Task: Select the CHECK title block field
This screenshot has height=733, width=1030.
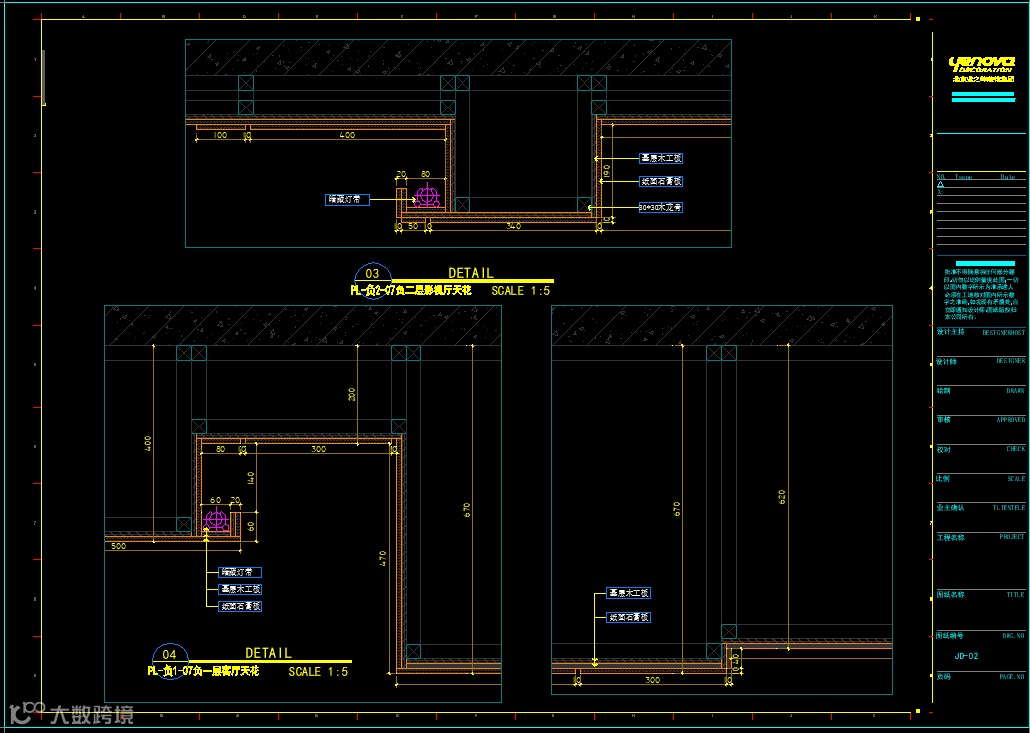Action: click(980, 449)
